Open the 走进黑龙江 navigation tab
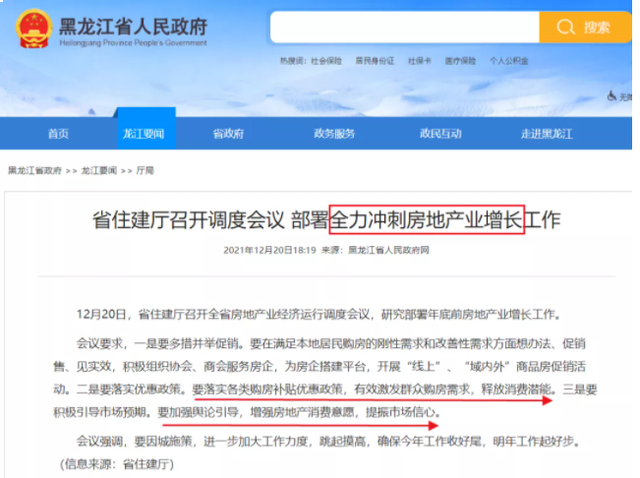 [547, 133]
